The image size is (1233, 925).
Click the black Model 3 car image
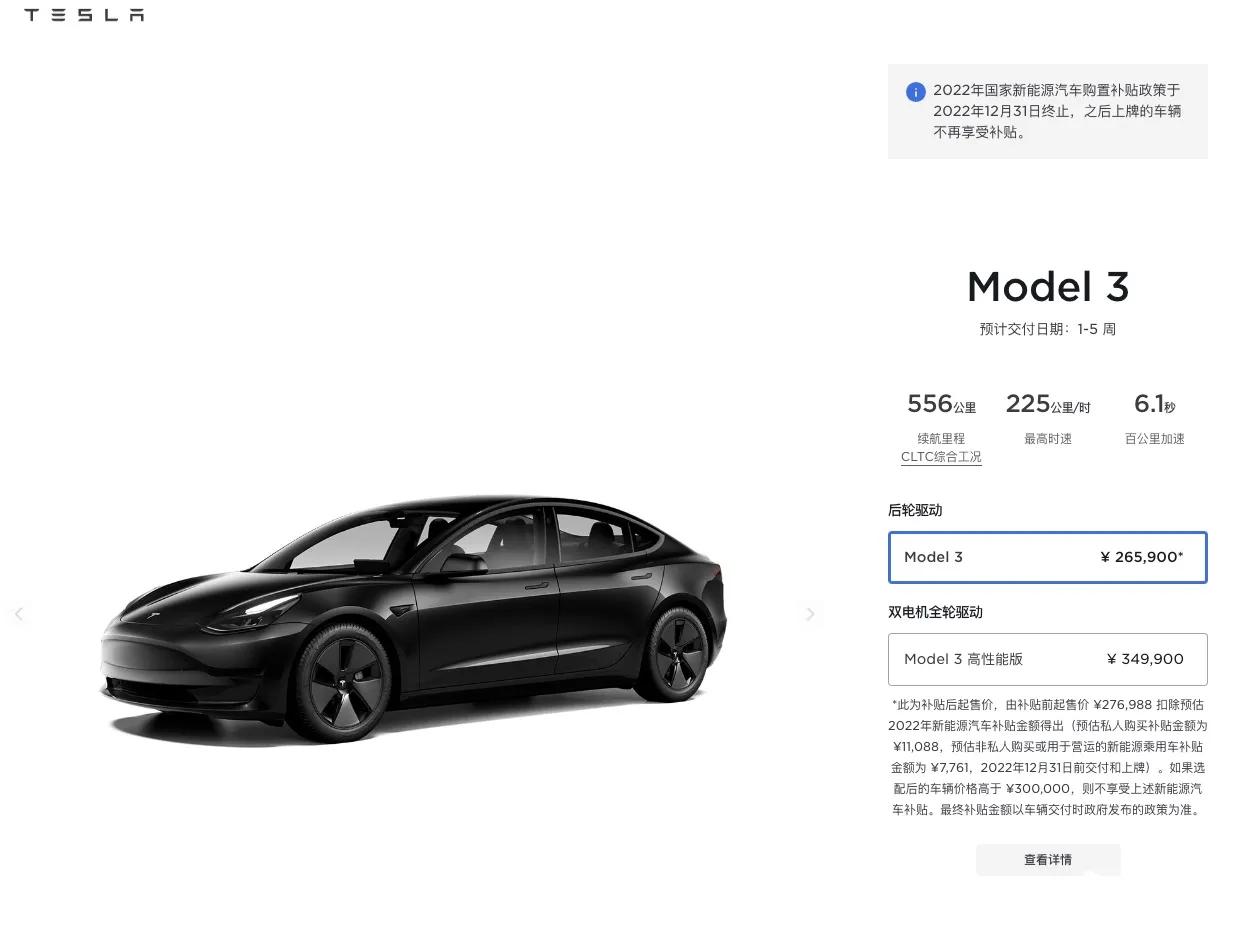click(414, 618)
